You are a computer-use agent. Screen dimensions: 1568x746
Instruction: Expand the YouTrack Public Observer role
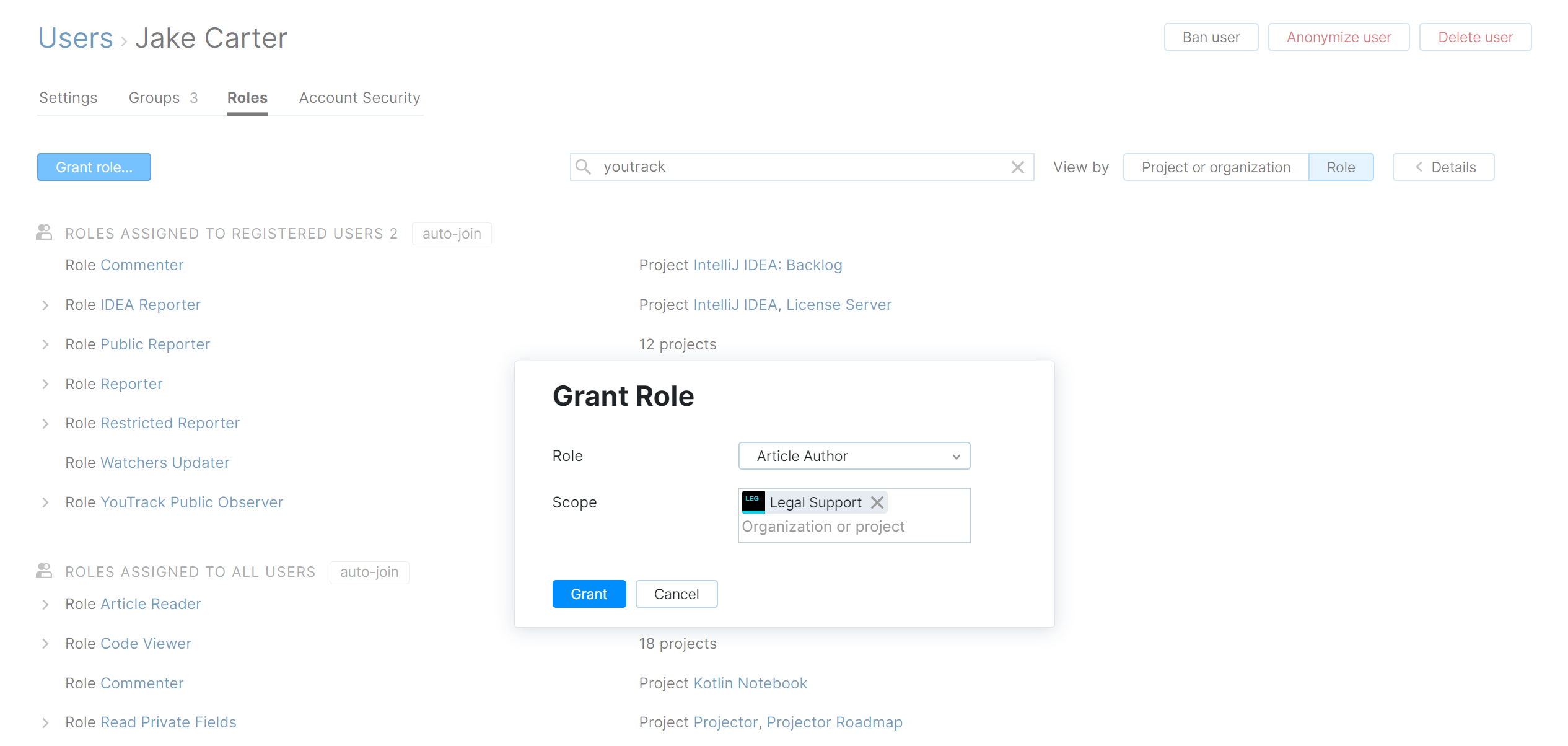[45, 502]
